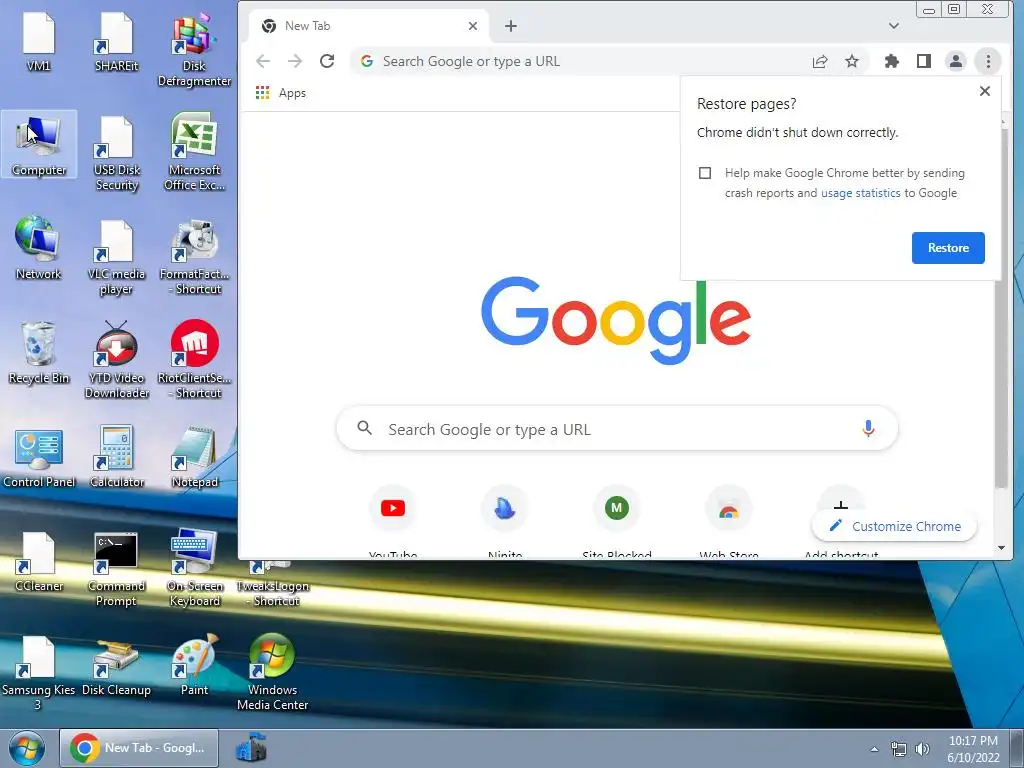Select the Disk Defragmenter shortcut
1024x768 pixels.
click(x=194, y=49)
